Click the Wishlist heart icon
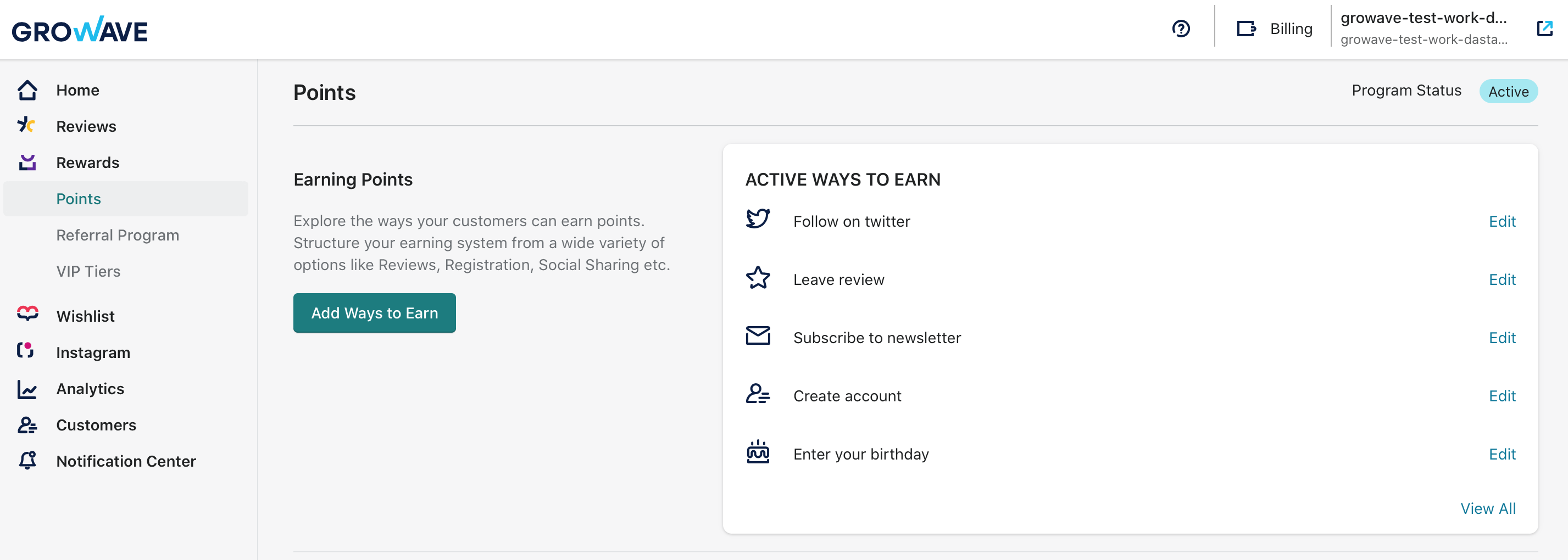 (27, 313)
